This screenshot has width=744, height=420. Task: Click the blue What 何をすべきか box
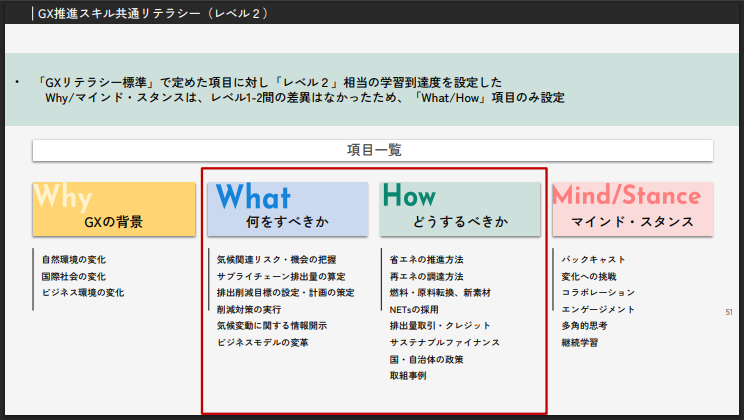(287, 208)
